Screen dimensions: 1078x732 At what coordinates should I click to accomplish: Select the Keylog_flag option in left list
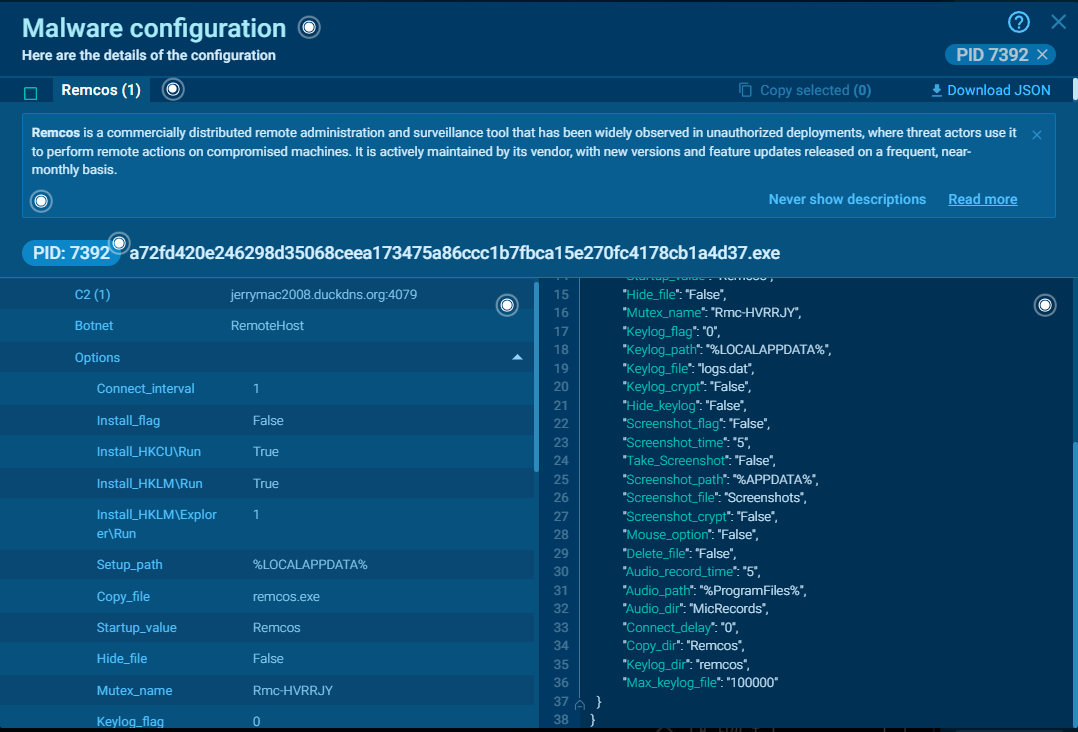click(x=267, y=719)
